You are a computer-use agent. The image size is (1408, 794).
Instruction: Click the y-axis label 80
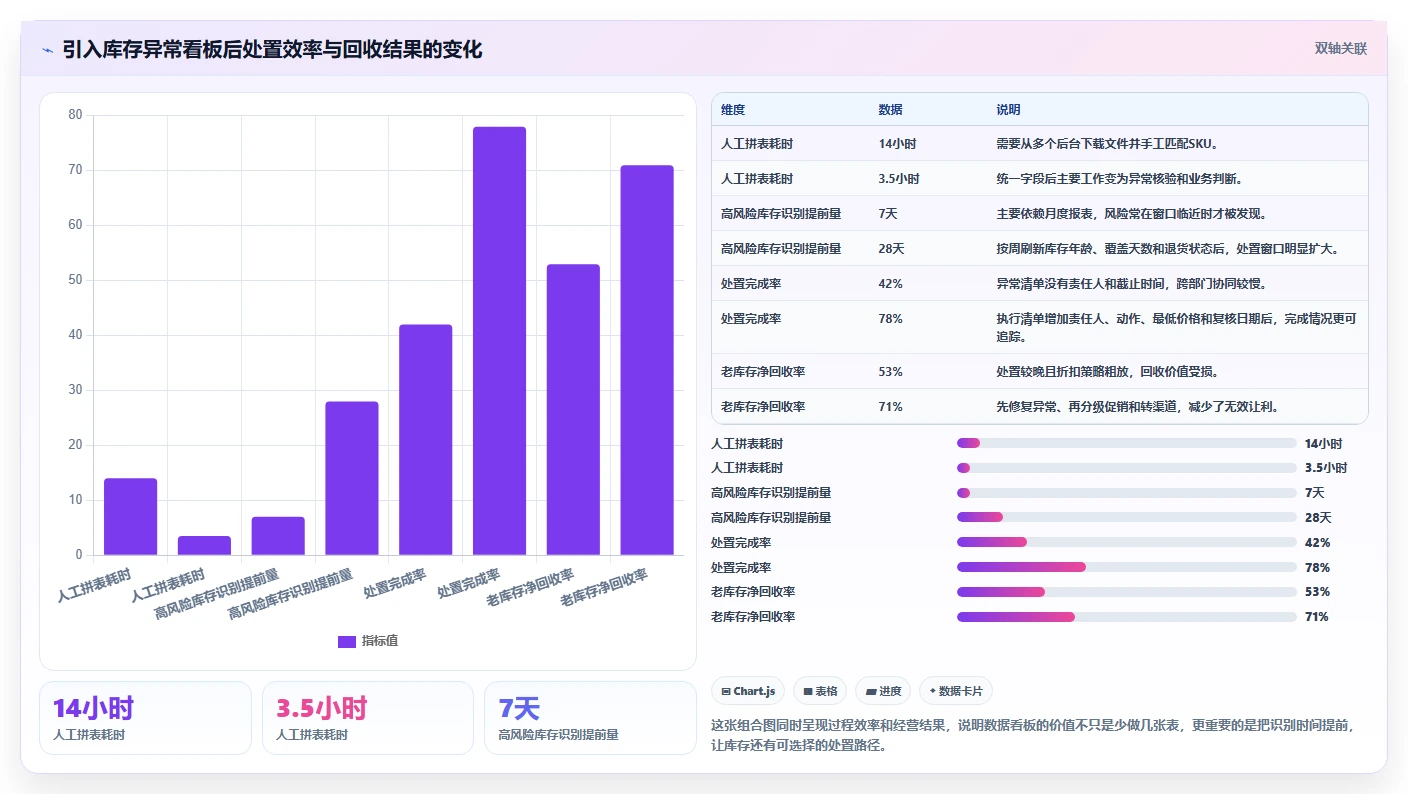click(75, 115)
